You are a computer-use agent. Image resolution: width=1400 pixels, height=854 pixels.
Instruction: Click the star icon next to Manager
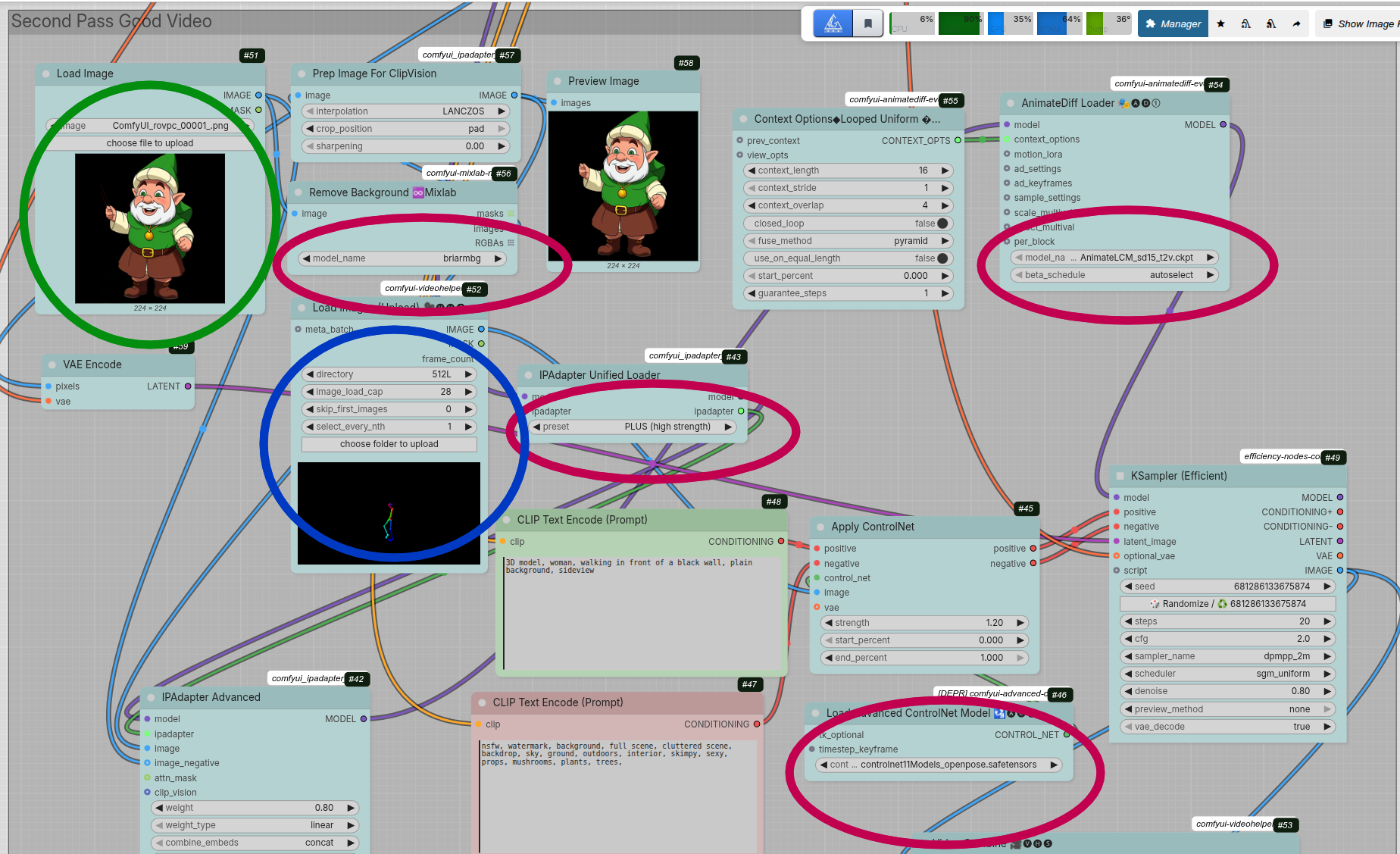(1220, 23)
